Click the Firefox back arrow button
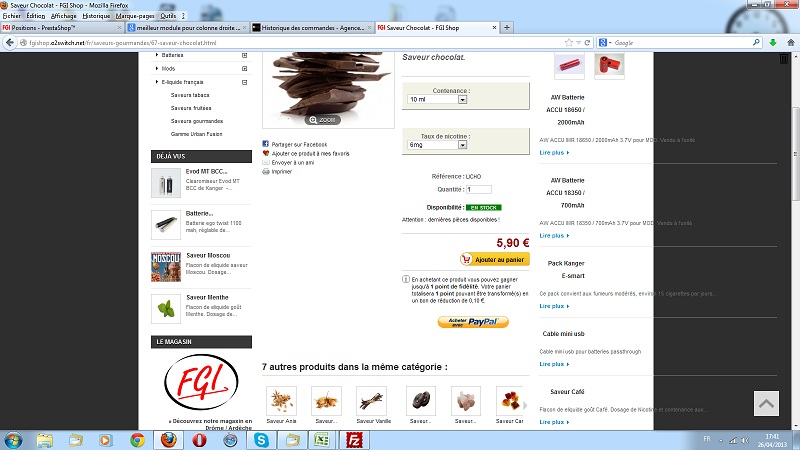 tap(9, 43)
